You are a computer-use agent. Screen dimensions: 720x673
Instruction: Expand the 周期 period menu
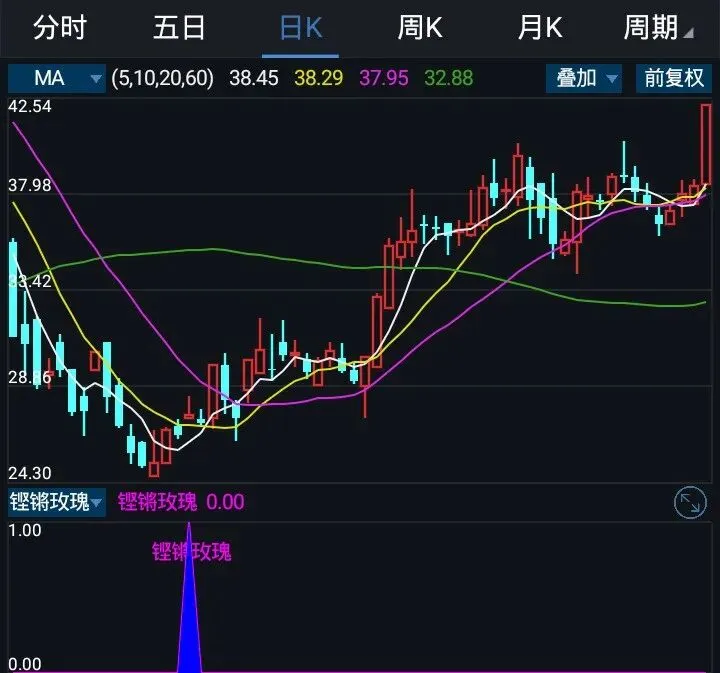pos(658,28)
